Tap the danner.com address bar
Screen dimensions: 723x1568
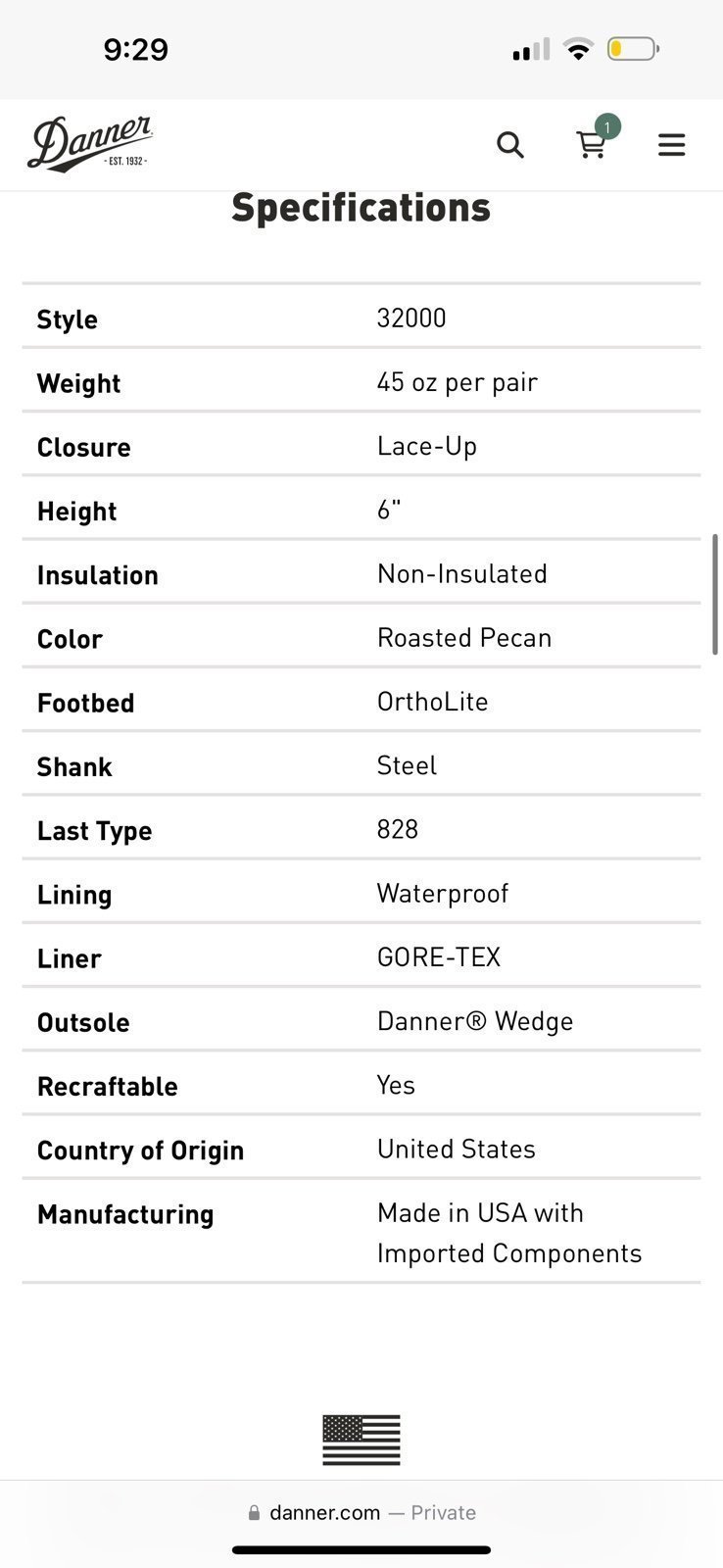[361, 1512]
